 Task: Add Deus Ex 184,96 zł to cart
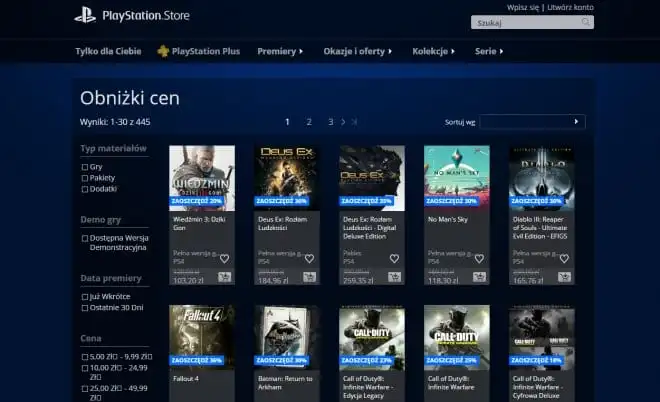[x=309, y=277]
